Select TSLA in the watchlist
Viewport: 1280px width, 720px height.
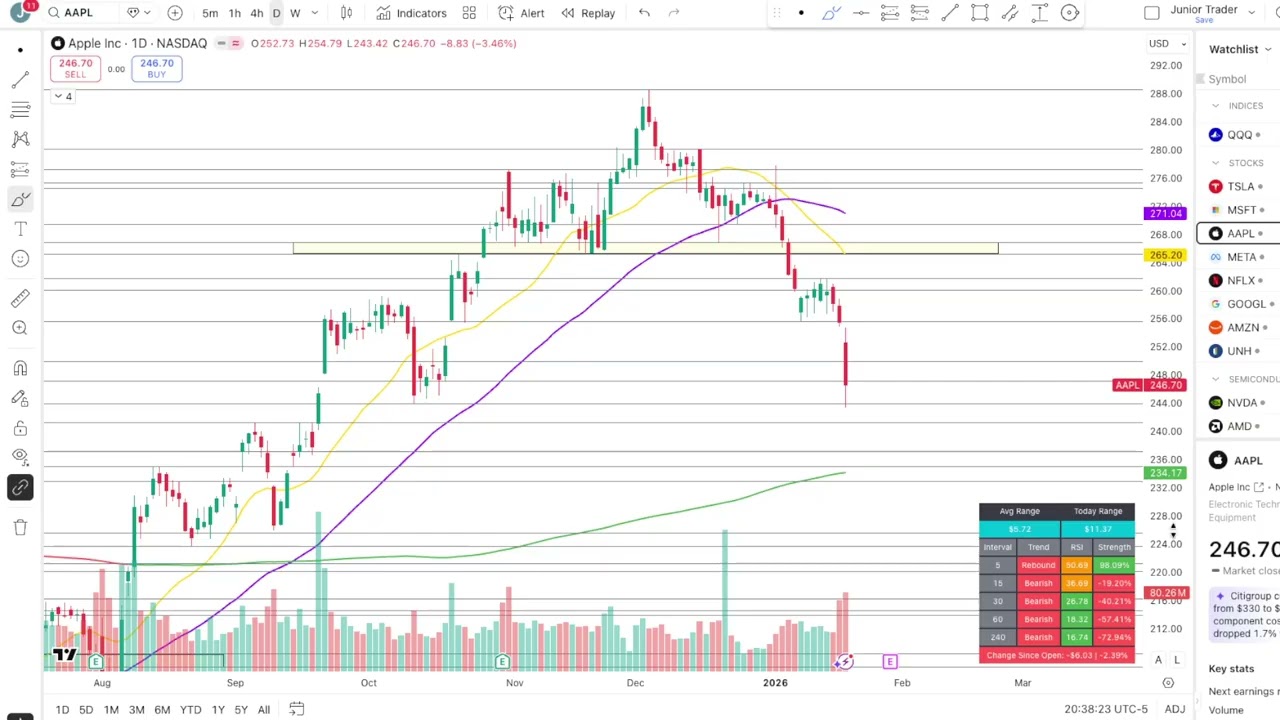point(1238,186)
